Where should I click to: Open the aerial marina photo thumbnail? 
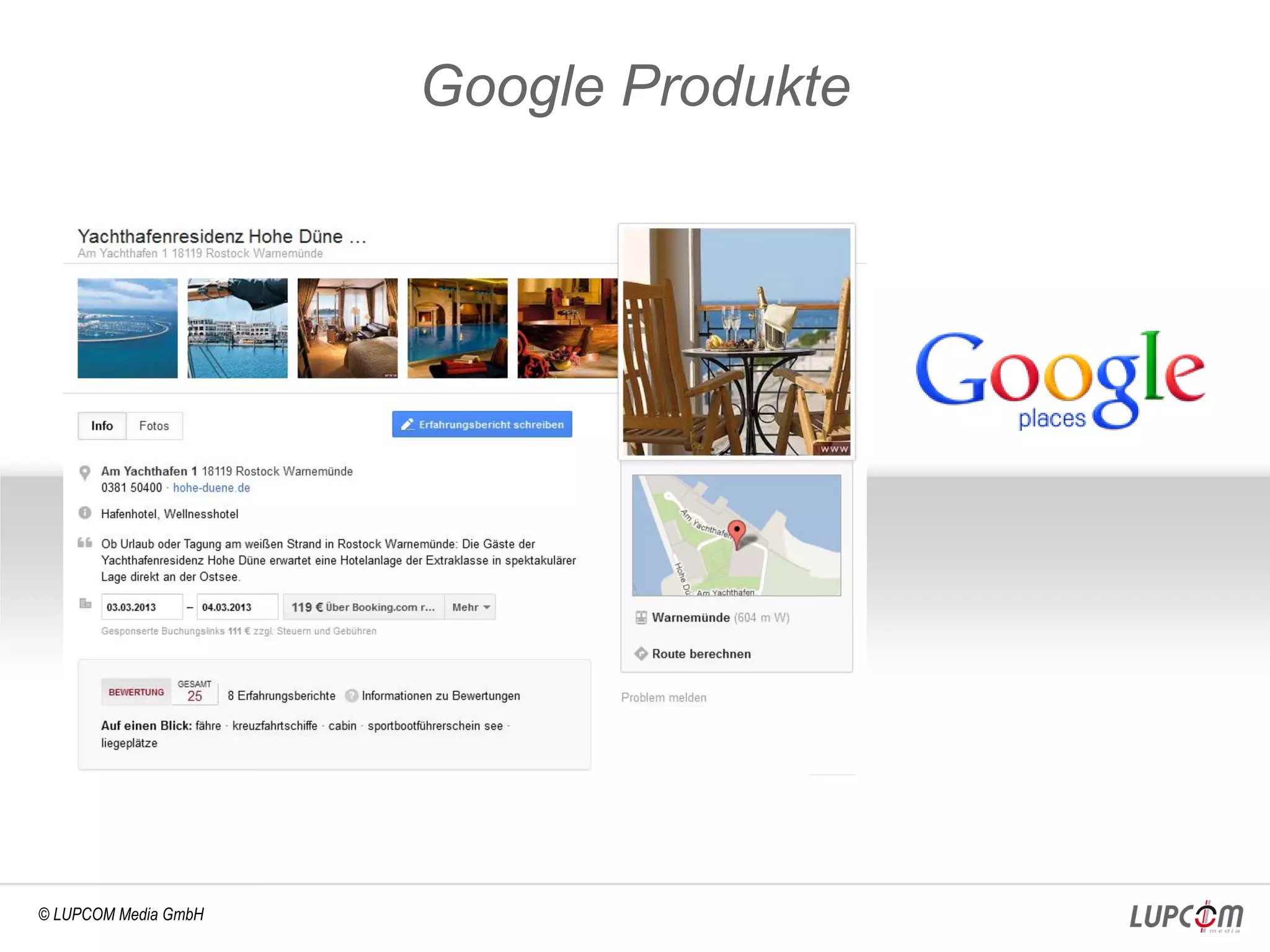pyautogui.click(x=128, y=328)
